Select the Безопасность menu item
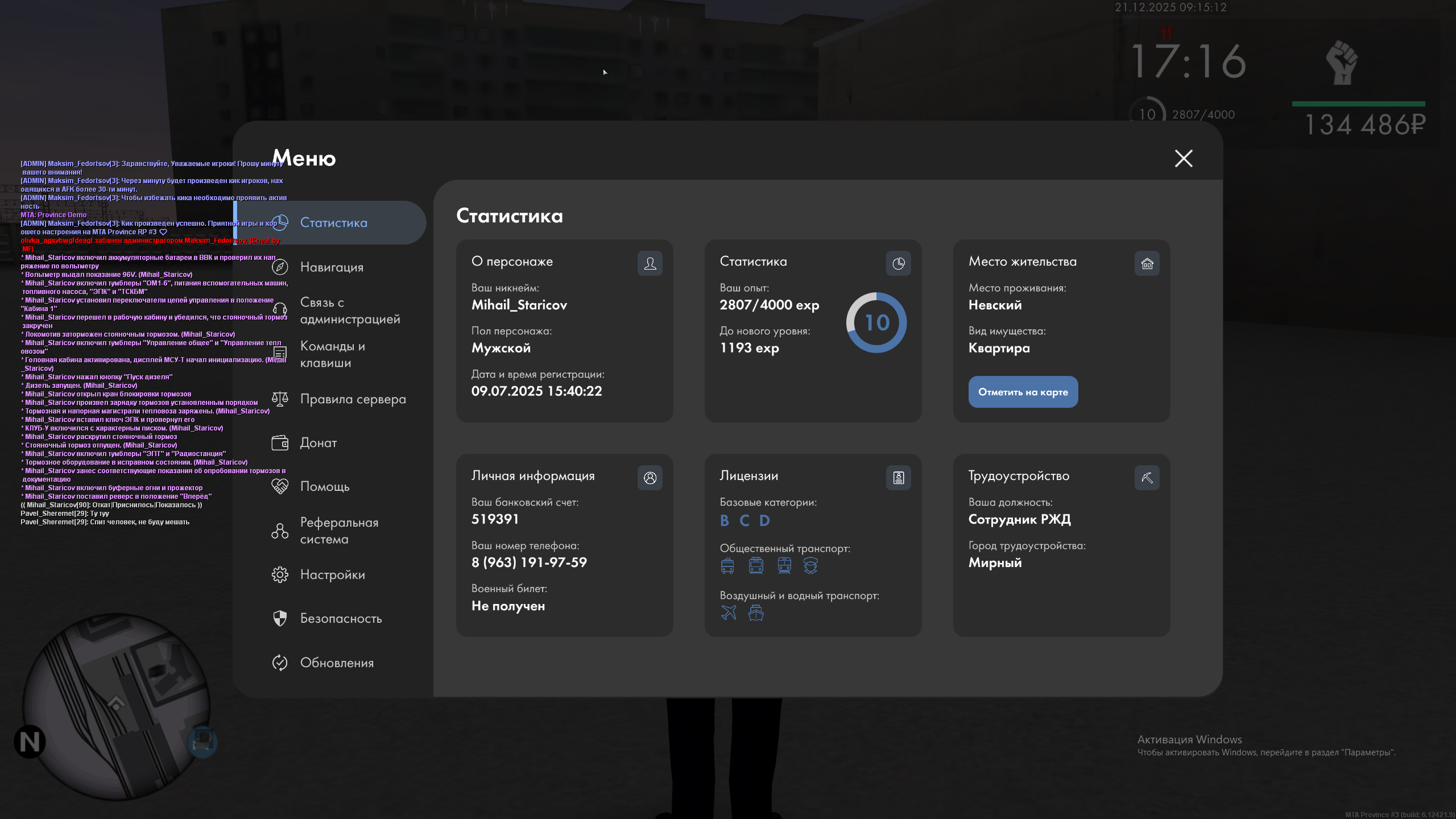1456x819 pixels. coord(341,618)
